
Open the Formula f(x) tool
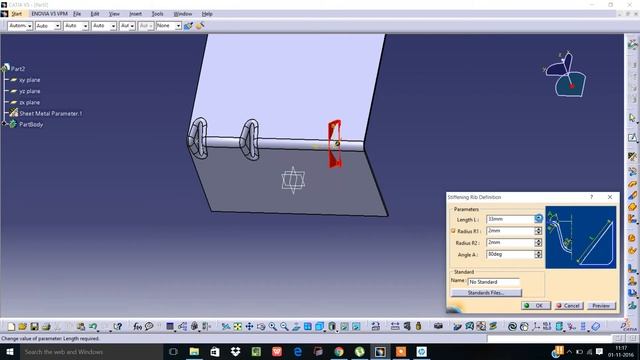(x=138, y=327)
